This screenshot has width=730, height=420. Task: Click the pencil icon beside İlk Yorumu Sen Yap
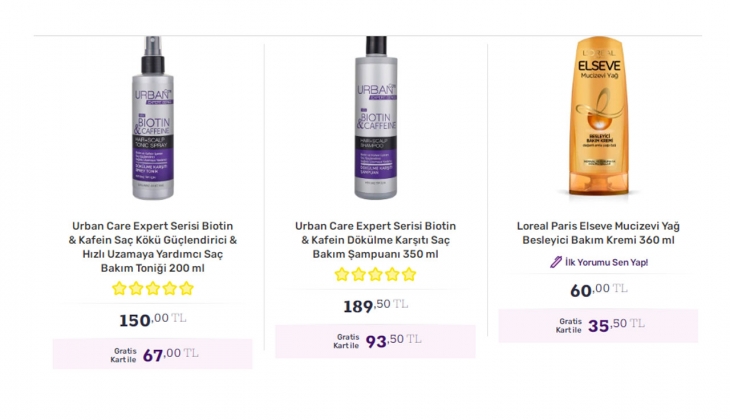(557, 262)
